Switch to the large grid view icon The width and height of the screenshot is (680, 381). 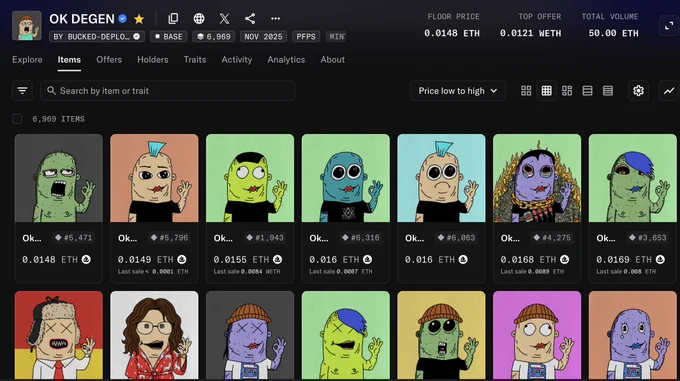526,91
